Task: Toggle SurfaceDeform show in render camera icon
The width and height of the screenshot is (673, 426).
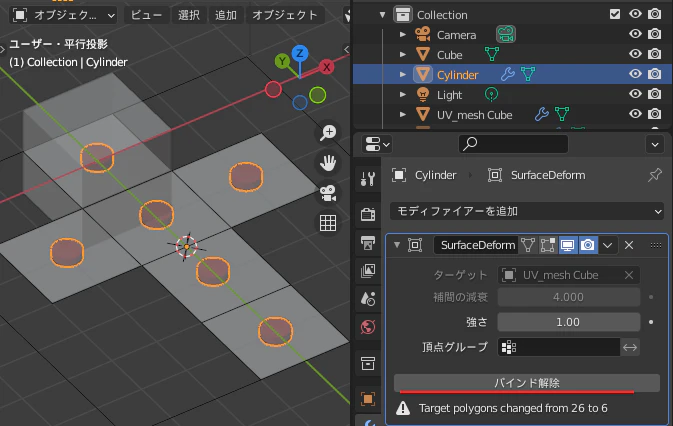Action: click(x=588, y=245)
